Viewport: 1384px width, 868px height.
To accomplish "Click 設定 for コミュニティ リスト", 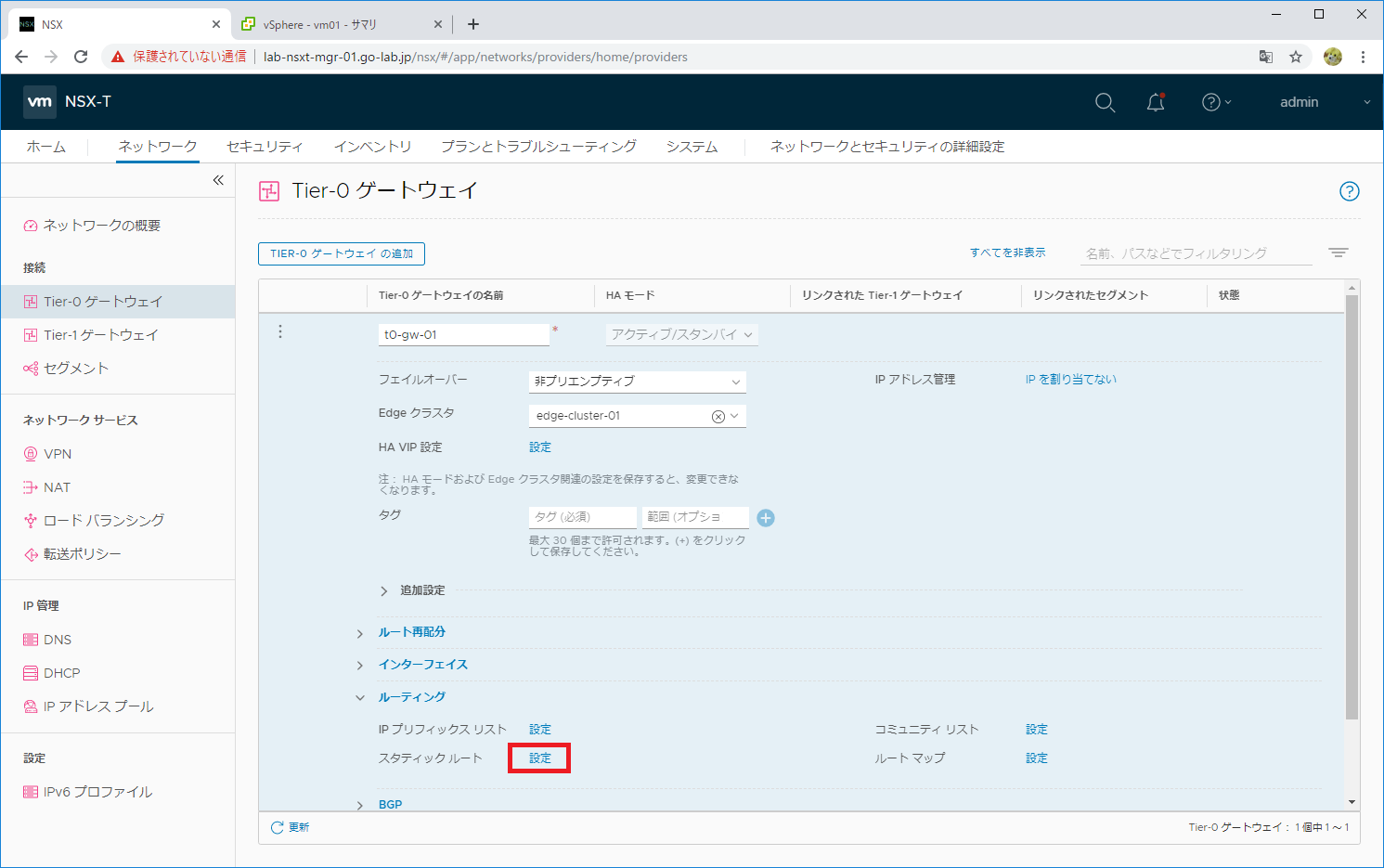I will click(x=1037, y=730).
